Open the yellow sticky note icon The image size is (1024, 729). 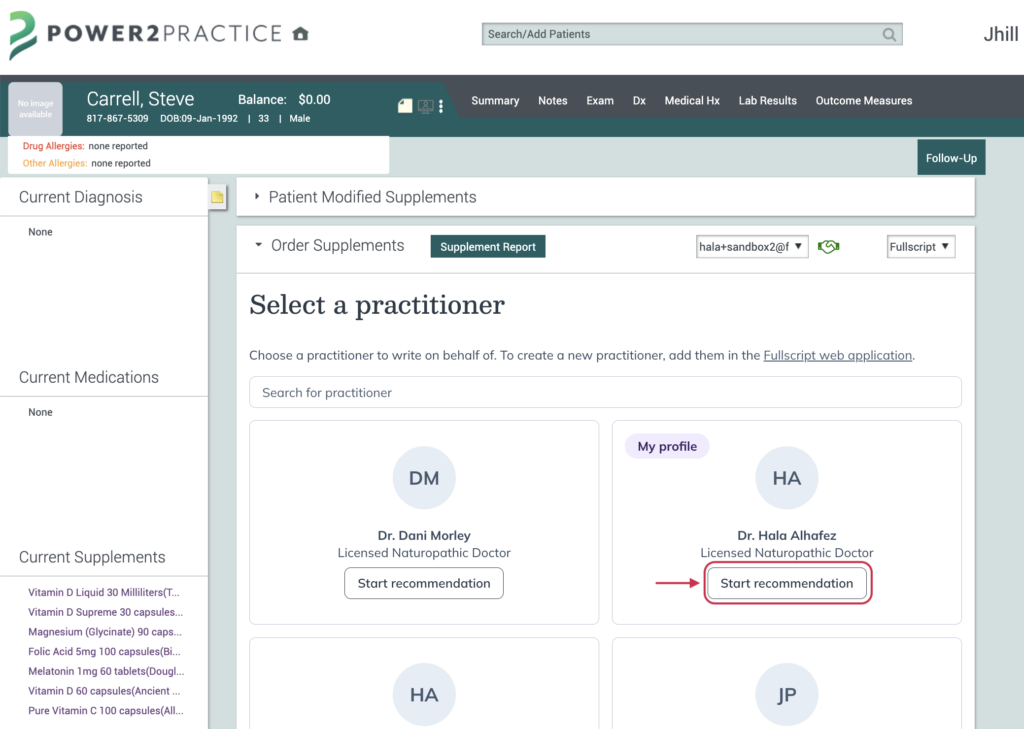[217, 197]
